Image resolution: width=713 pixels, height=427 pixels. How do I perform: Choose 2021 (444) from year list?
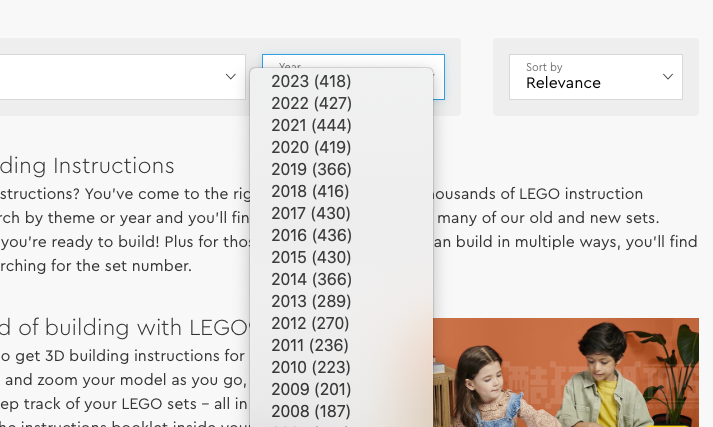341,125
